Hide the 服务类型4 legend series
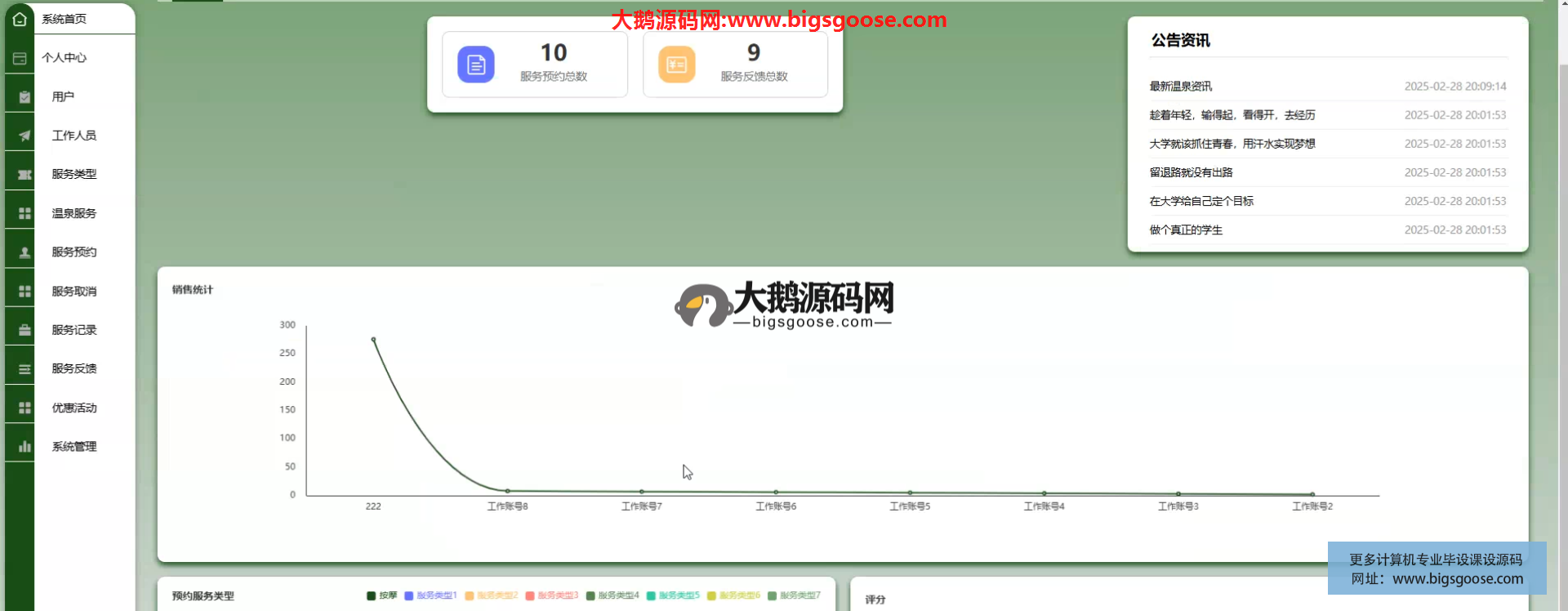The width and height of the screenshot is (1568, 611). click(x=612, y=595)
